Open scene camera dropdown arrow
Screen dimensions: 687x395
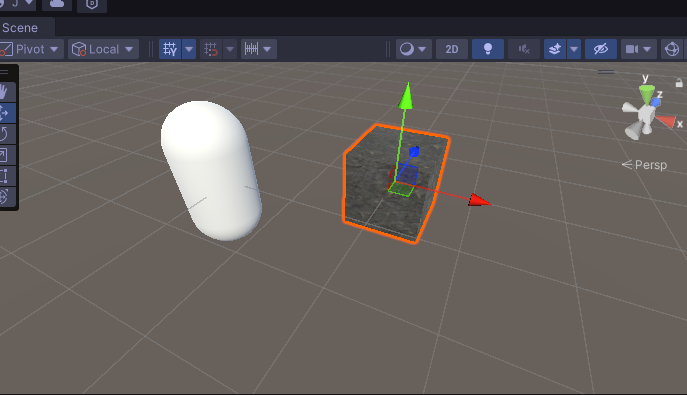(648, 49)
